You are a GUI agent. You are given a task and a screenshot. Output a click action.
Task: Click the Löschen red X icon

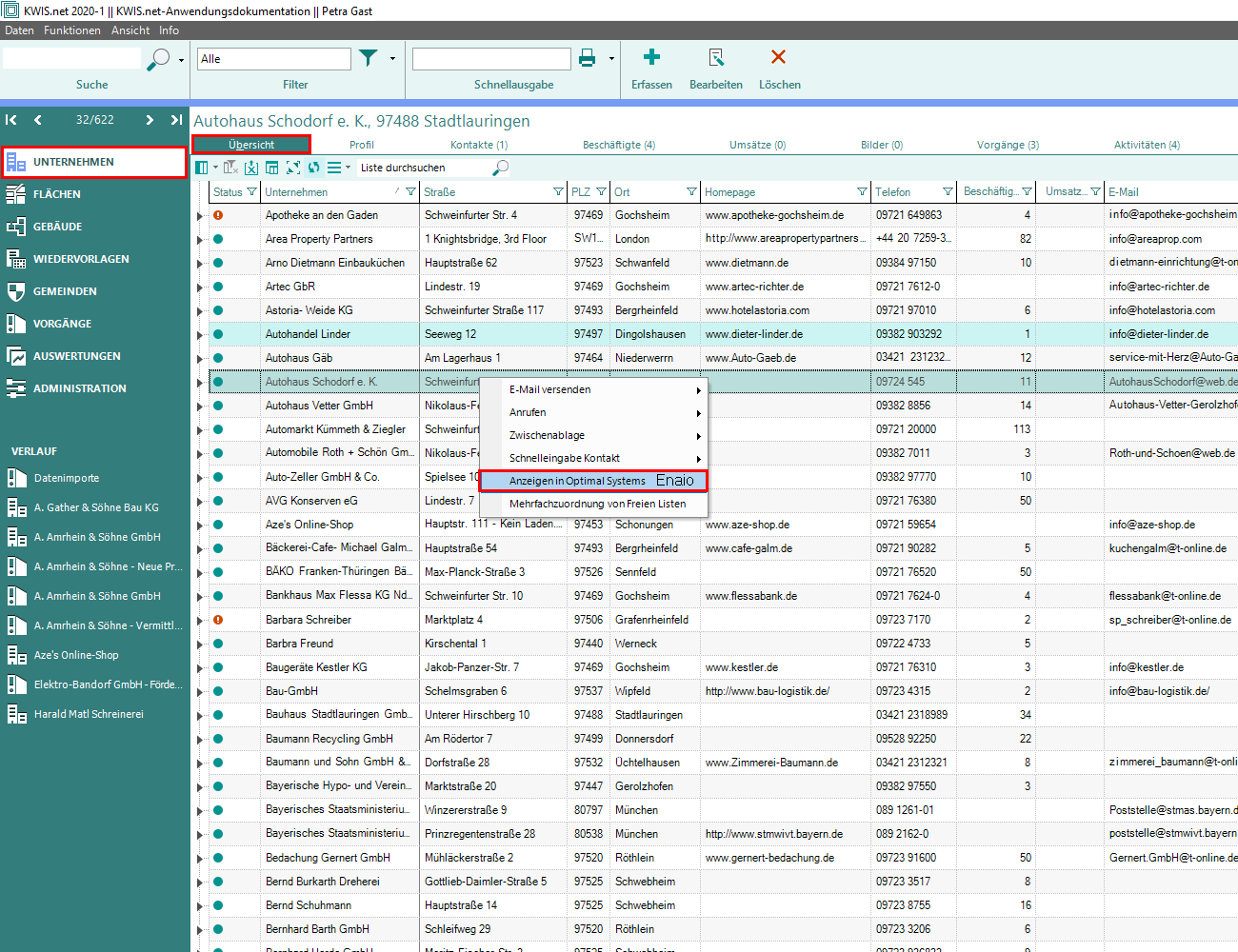778,58
